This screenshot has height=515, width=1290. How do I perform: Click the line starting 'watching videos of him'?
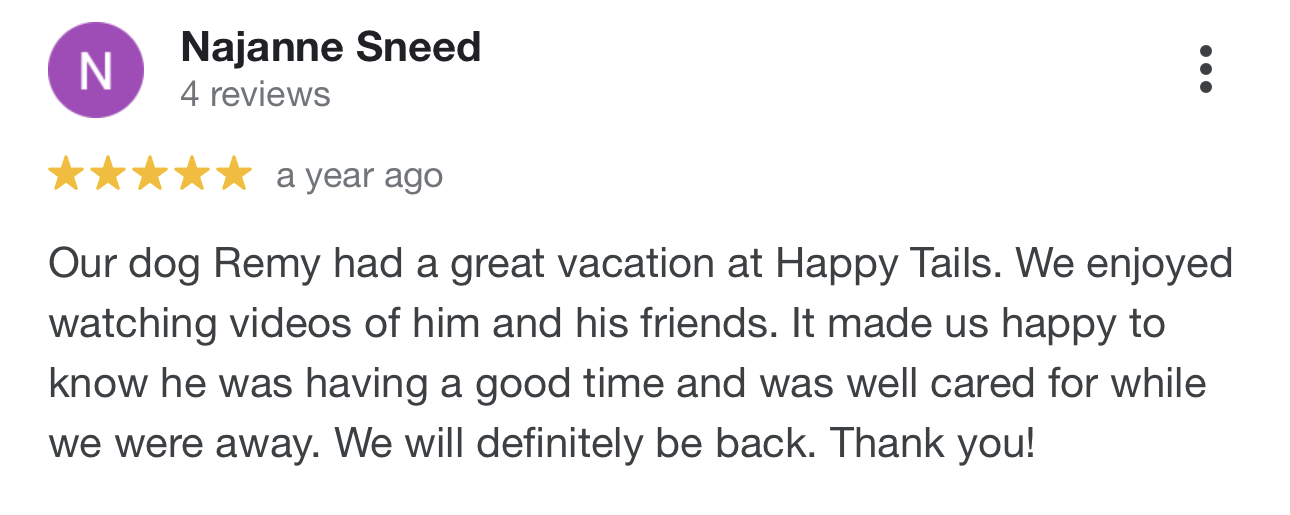(607, 324)
